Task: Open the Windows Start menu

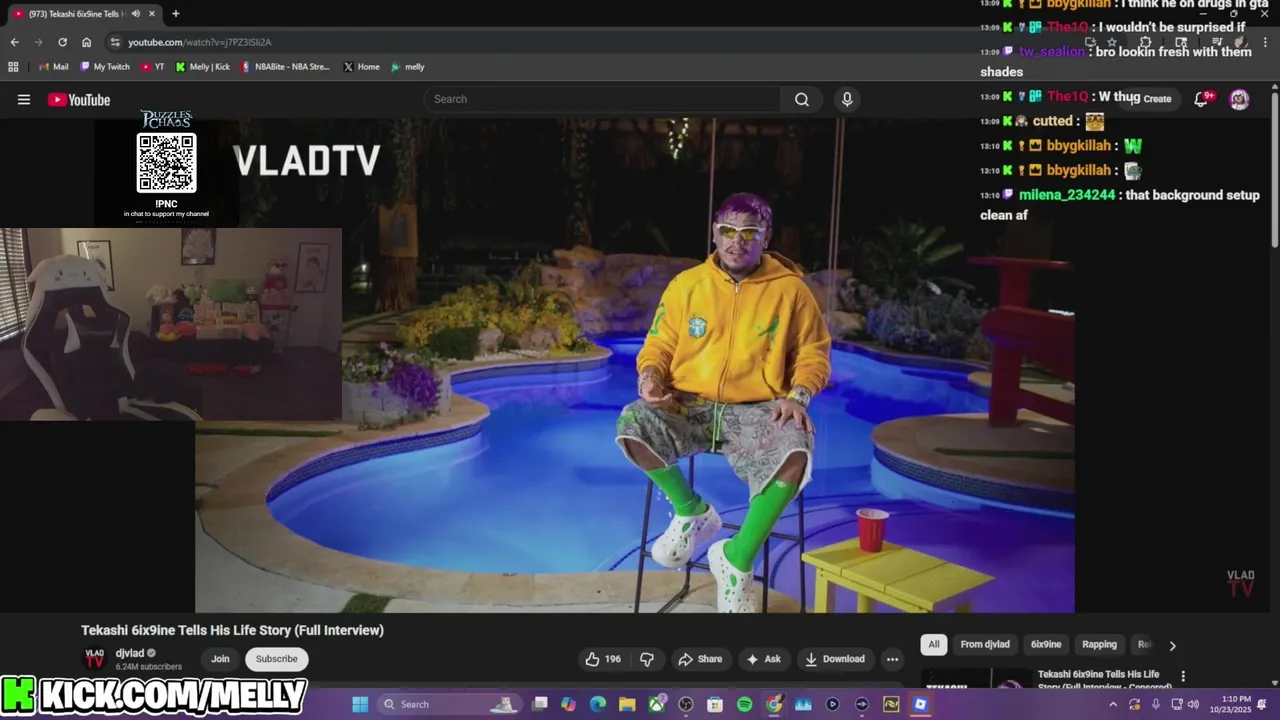Action: click(x=360, y=704)
